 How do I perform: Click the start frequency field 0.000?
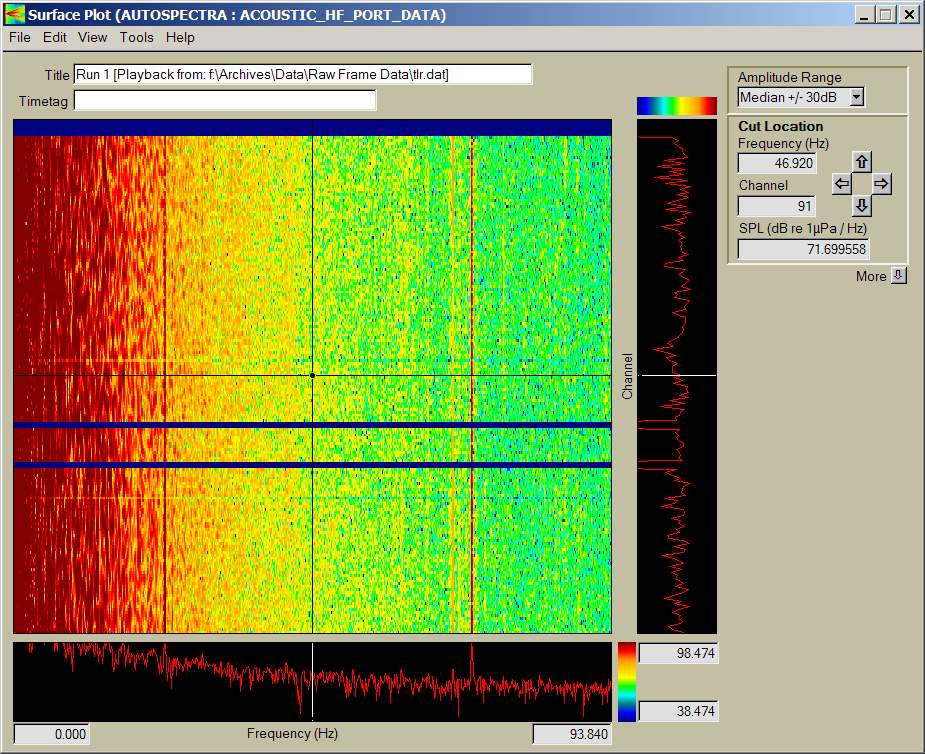(x=51, y=734)
